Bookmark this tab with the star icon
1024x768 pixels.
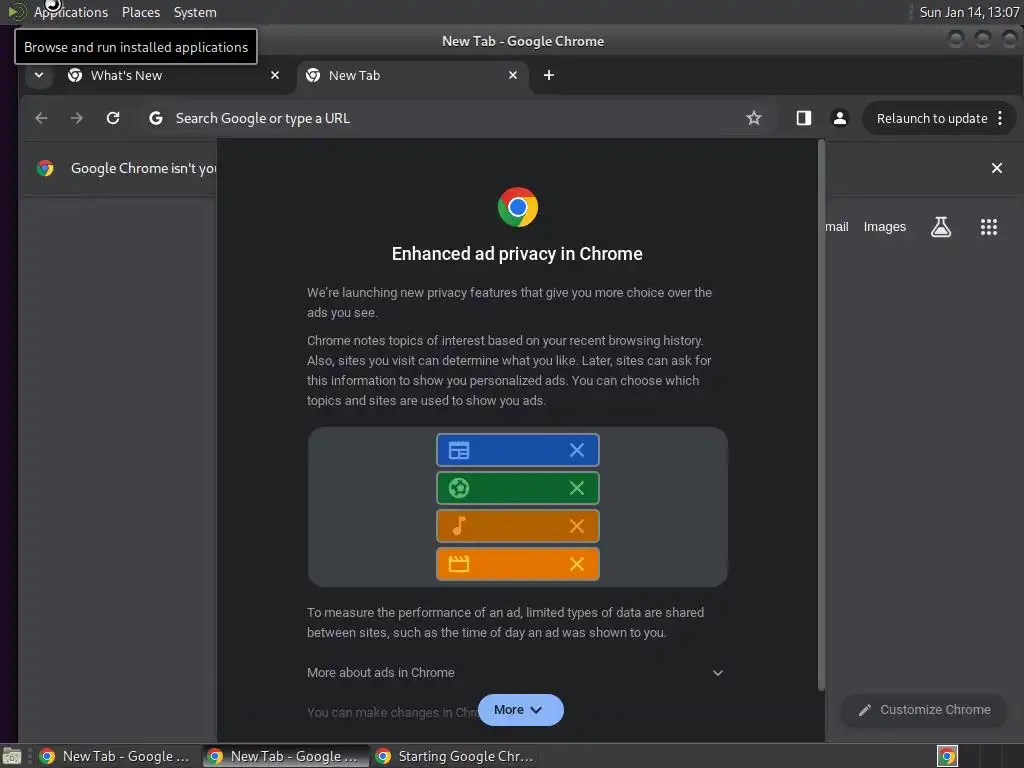pyautogui.click(x=754, y=118)
